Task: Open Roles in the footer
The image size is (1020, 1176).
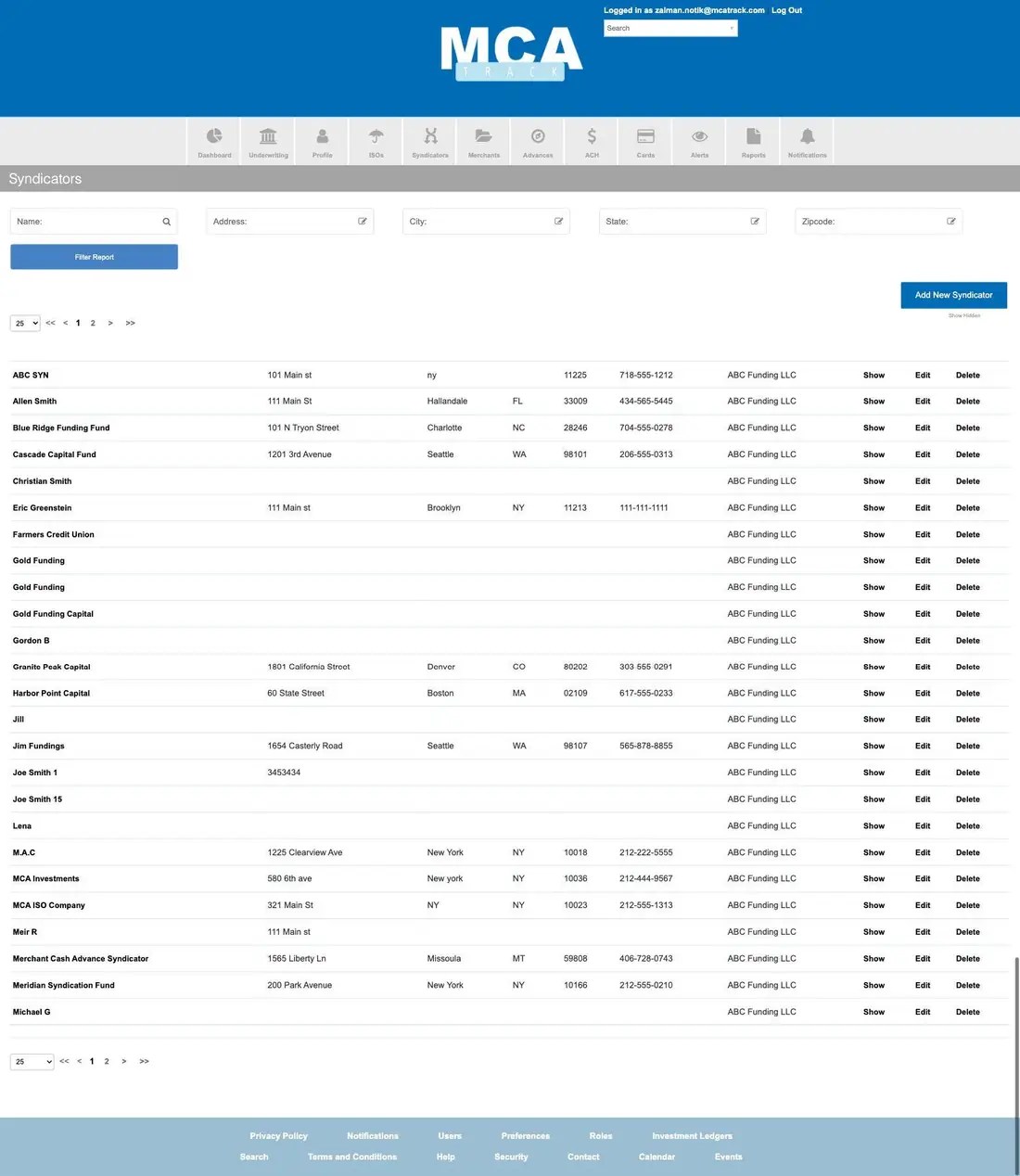Action: (601, 1136)
